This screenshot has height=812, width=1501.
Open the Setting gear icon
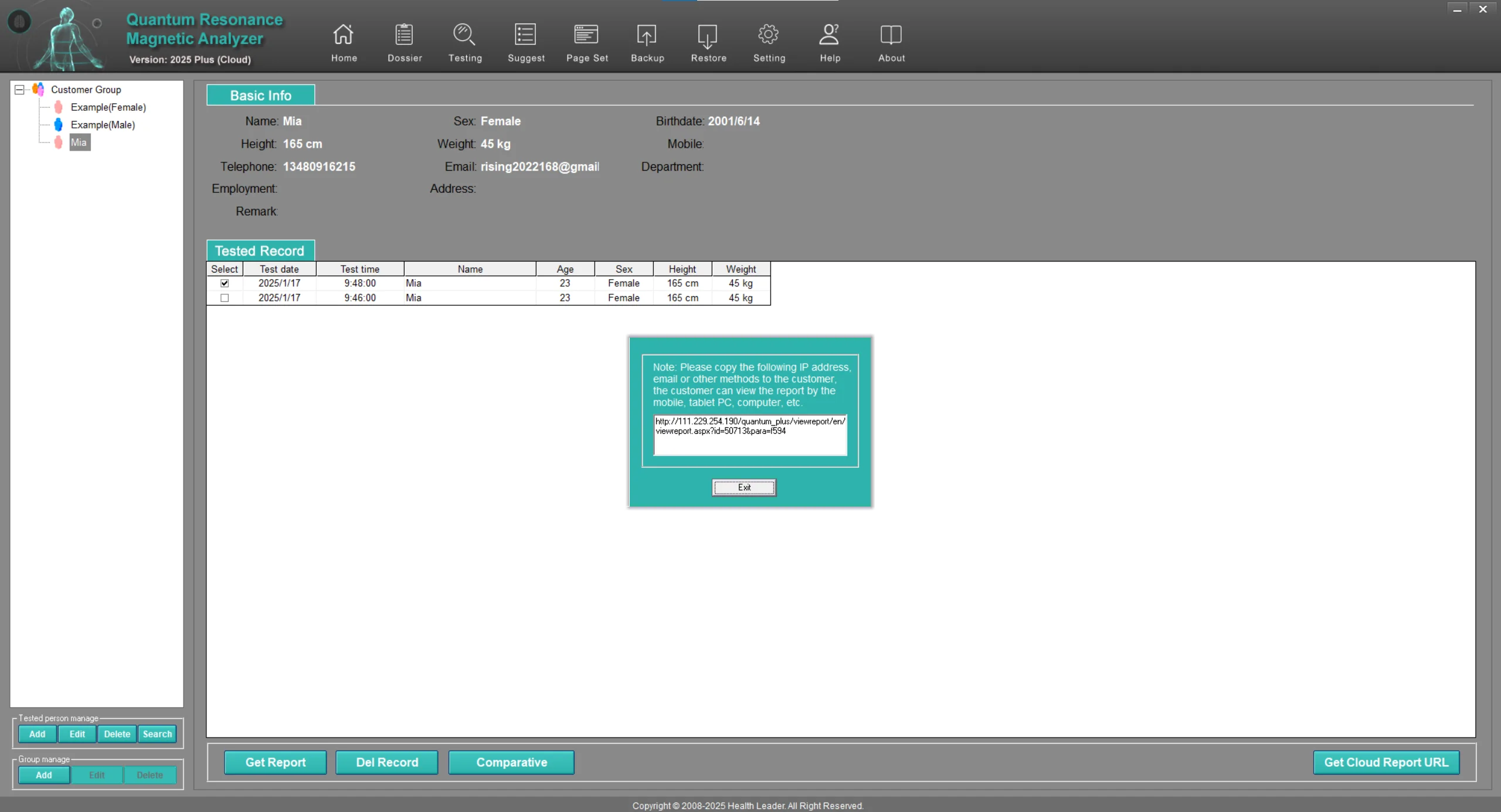click(768, 35)
